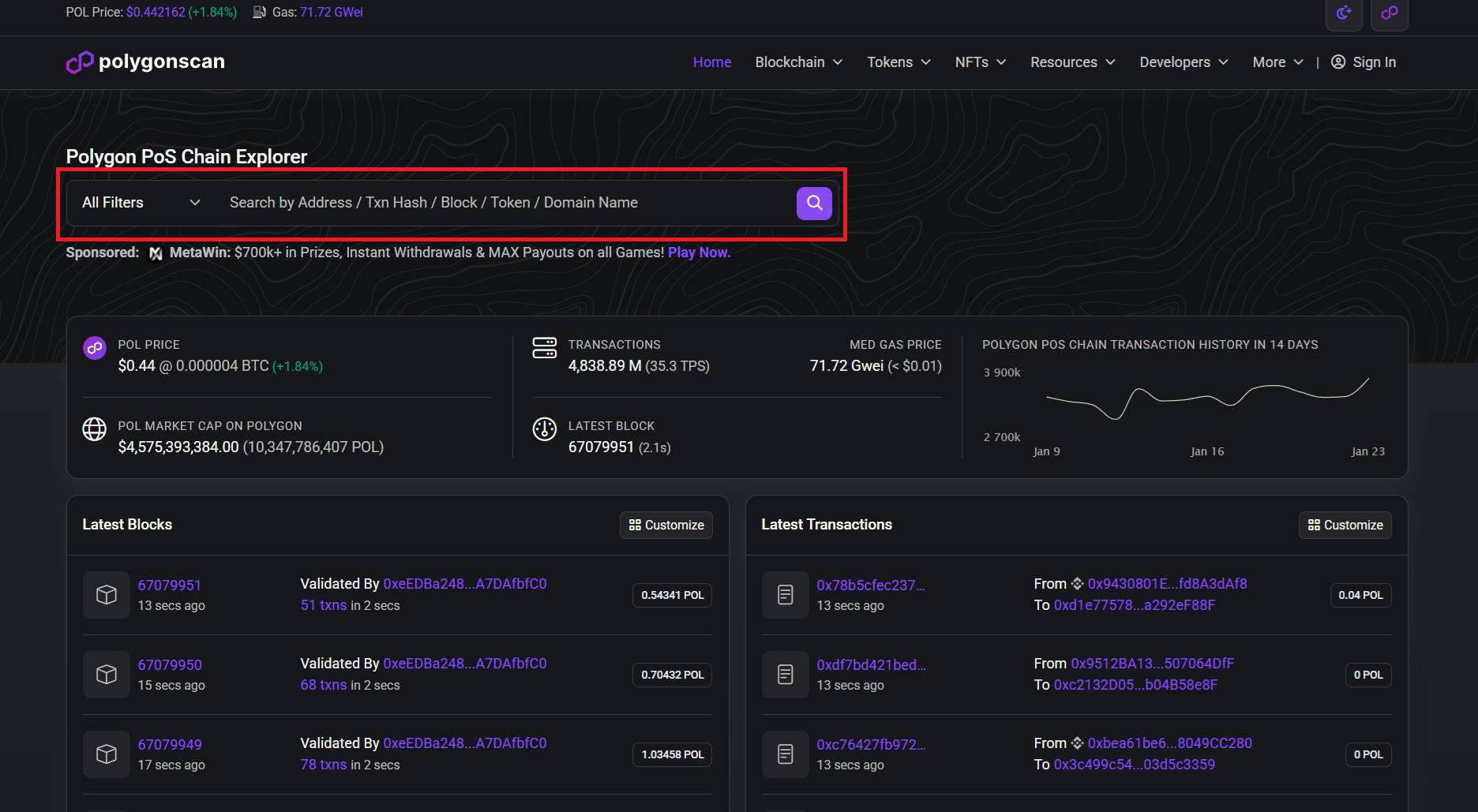Click Customize in Latest Transactions panel
Image resolution: width=1478 pixels, height=812 pixels.
pyautogui.click(x=1345, y=526)
